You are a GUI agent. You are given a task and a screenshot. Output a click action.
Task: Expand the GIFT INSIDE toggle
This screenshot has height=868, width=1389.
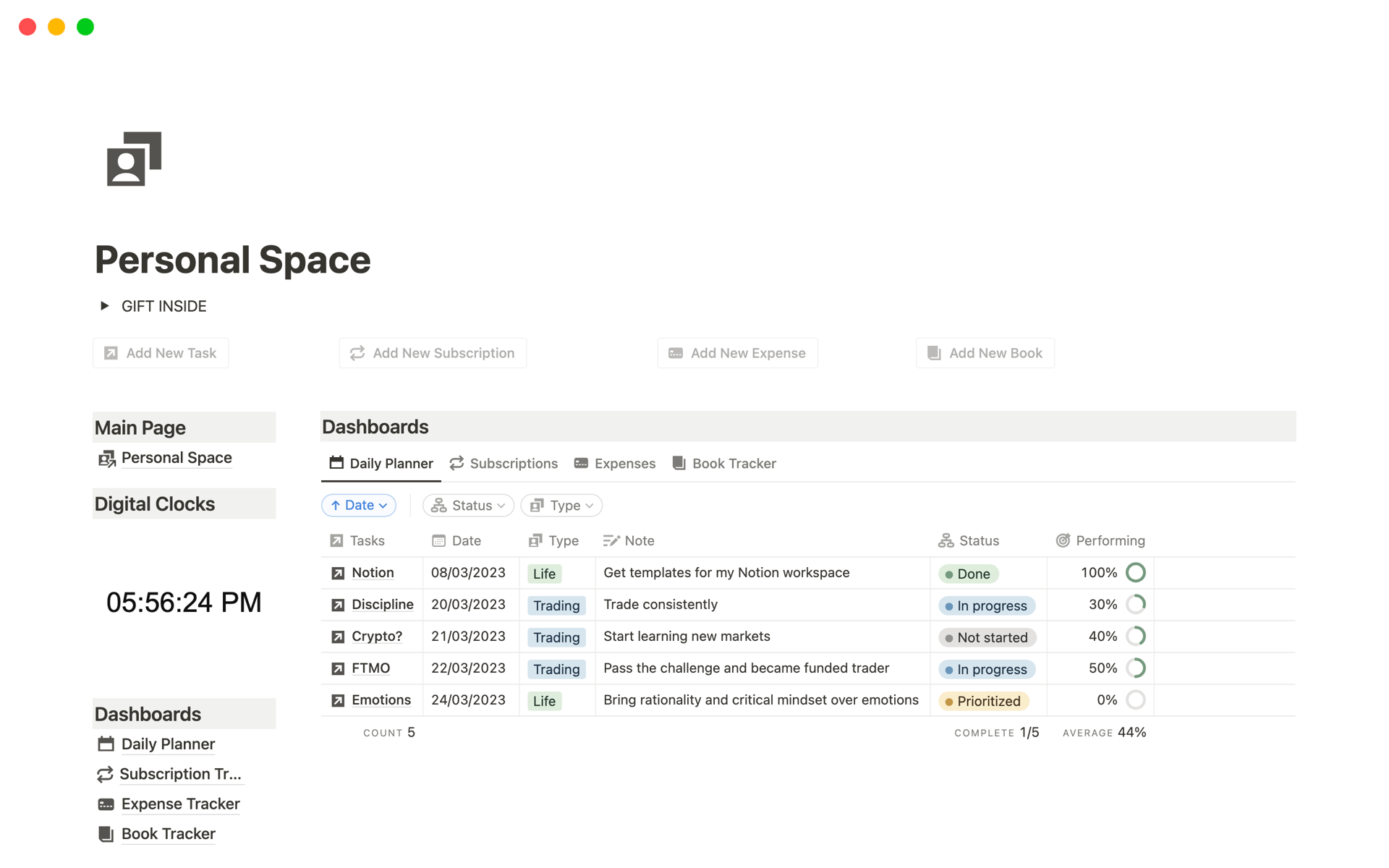coord(105,306)
